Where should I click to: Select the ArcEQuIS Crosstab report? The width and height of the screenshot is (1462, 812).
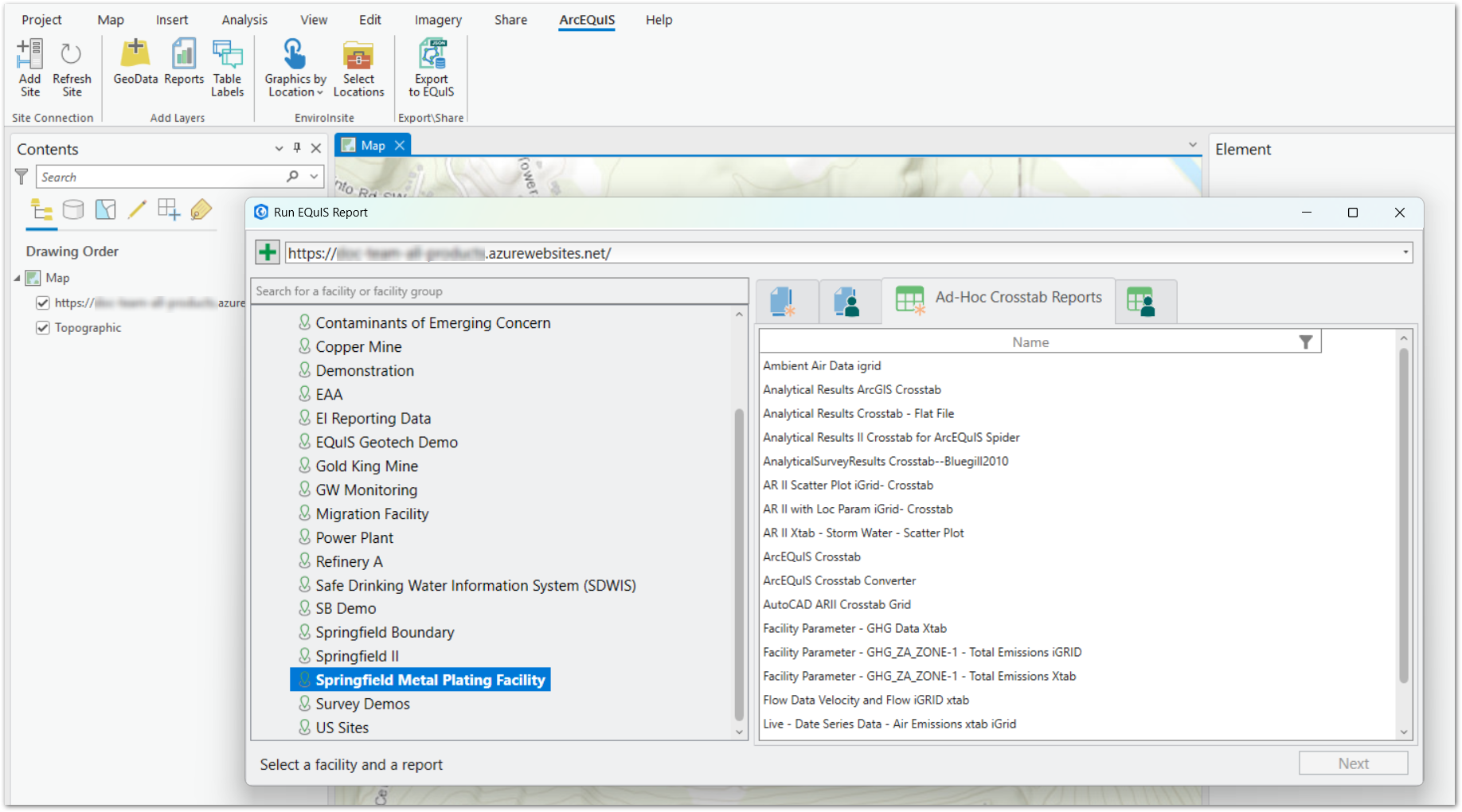click(x=811, y=557)
